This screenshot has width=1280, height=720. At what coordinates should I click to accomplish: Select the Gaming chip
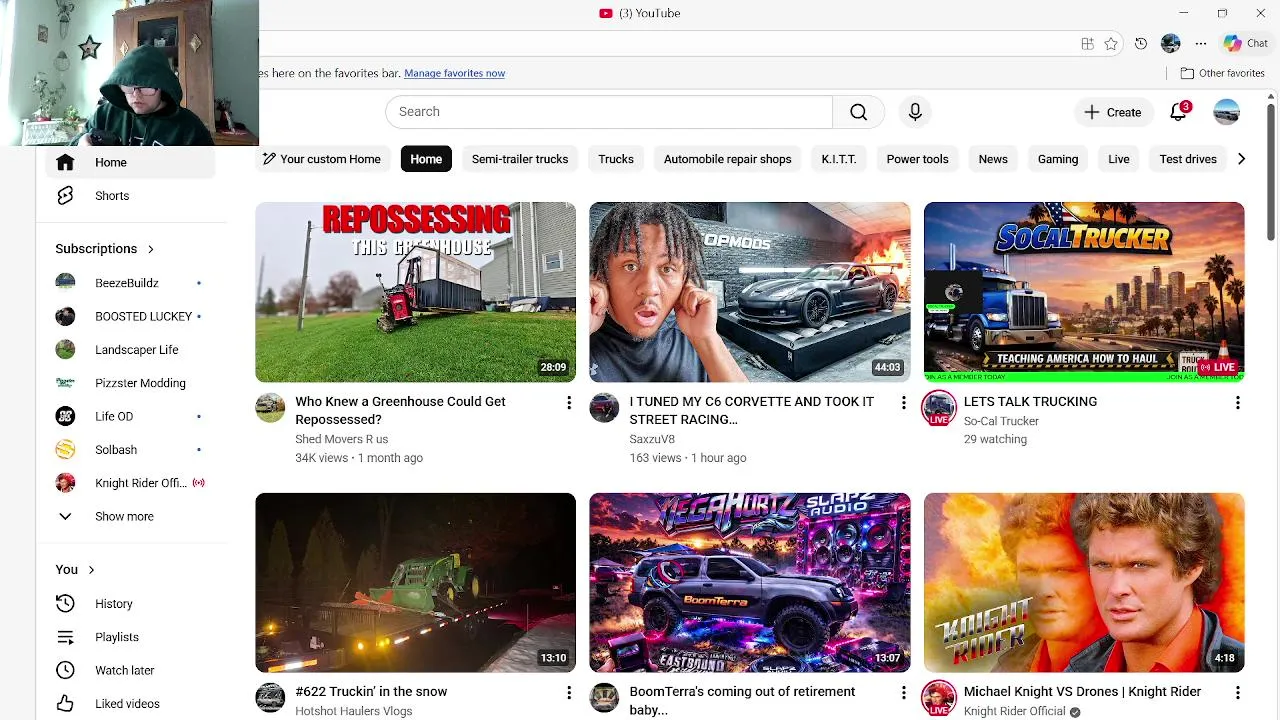tap(1058, 159)
